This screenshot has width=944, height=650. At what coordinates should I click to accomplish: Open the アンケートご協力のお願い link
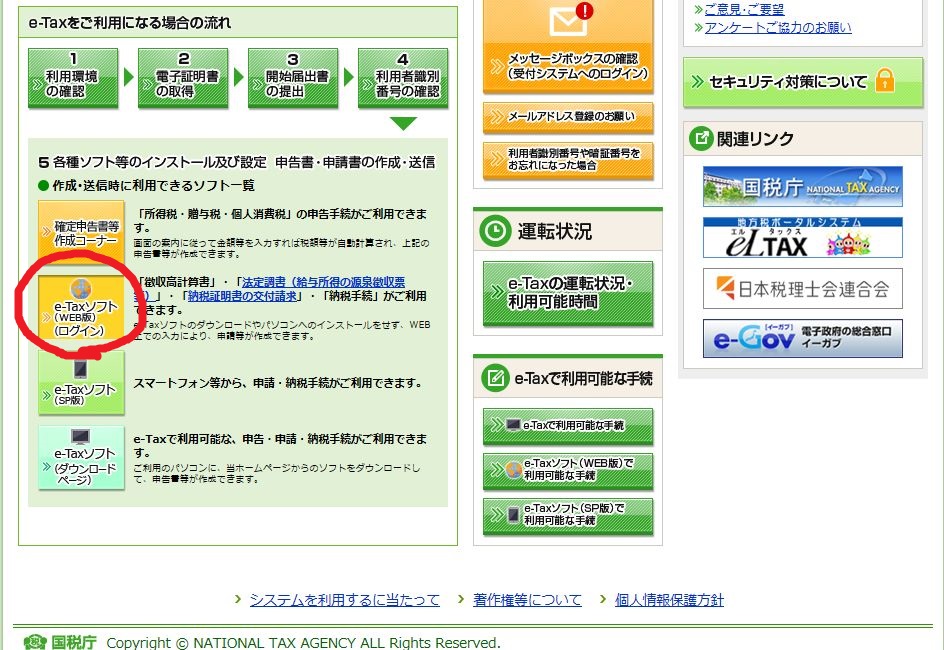(778, 28)
